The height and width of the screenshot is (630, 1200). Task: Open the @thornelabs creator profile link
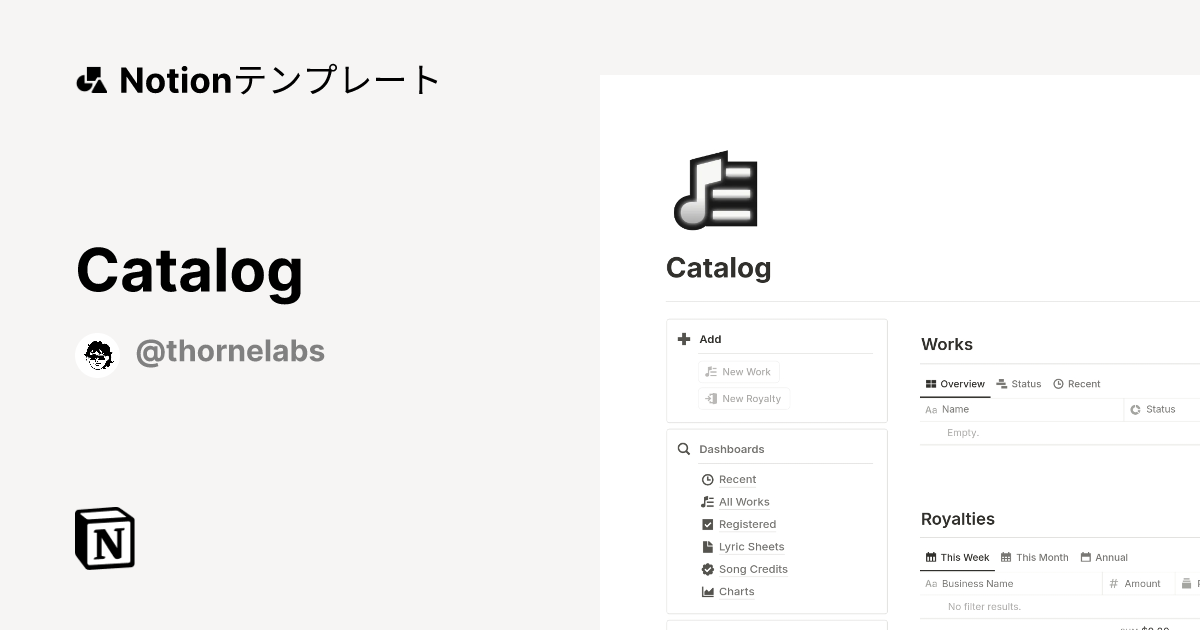(x=230, y=352)
